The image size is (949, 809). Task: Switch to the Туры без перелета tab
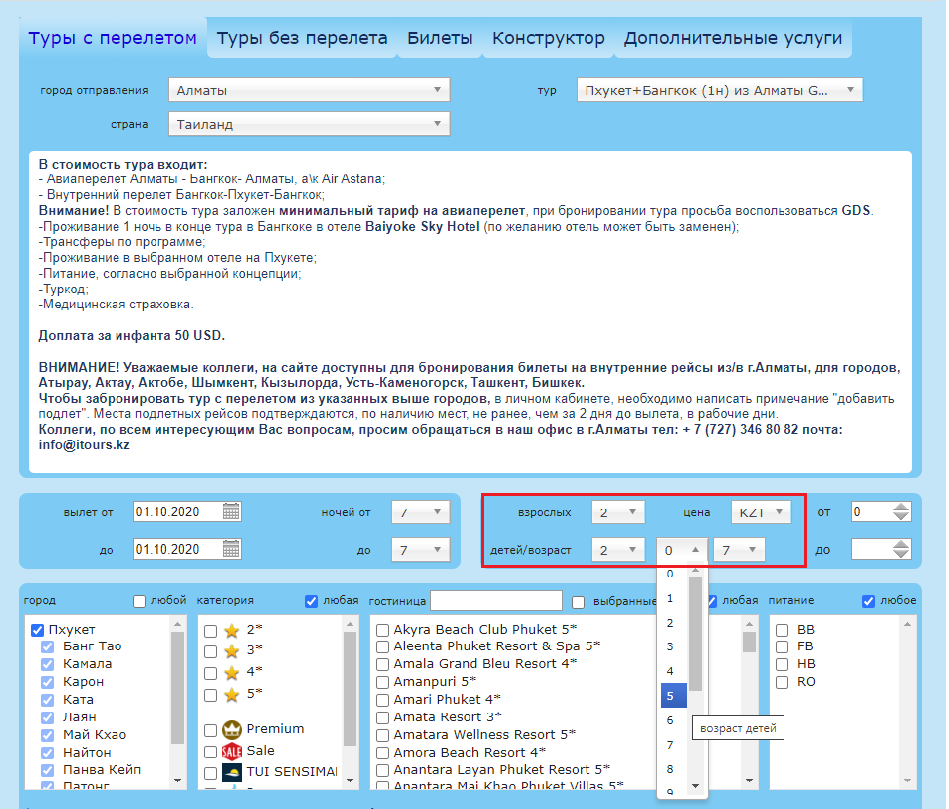click(302, 39)
